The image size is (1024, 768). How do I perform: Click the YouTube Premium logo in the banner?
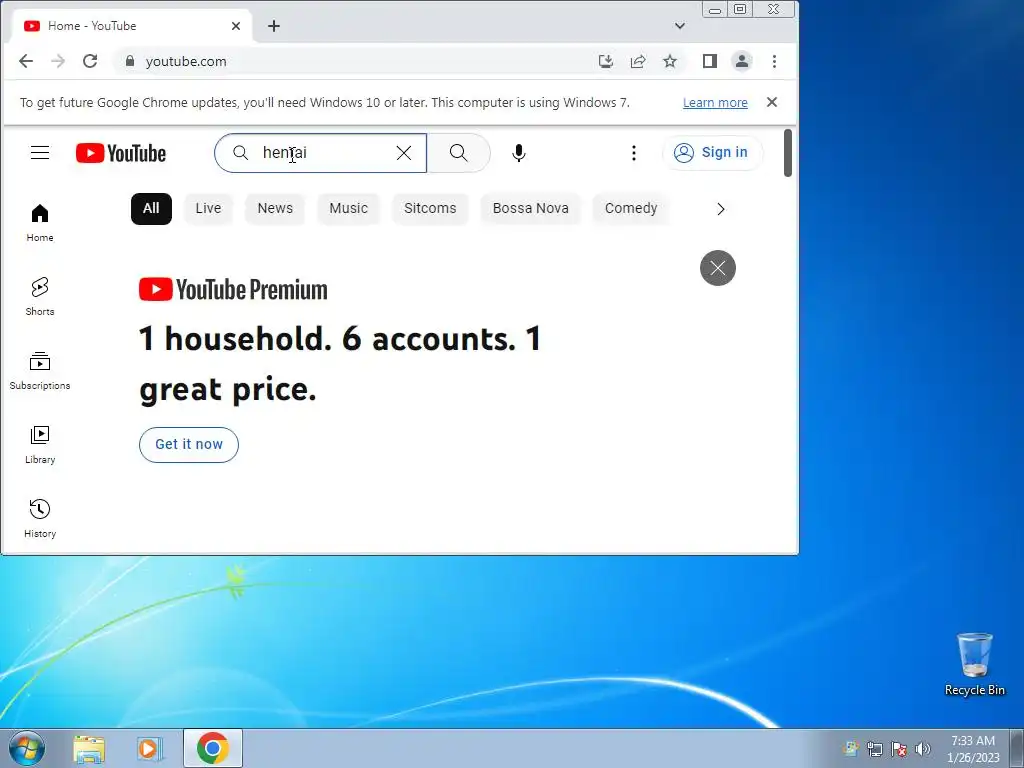coord(233,289)
